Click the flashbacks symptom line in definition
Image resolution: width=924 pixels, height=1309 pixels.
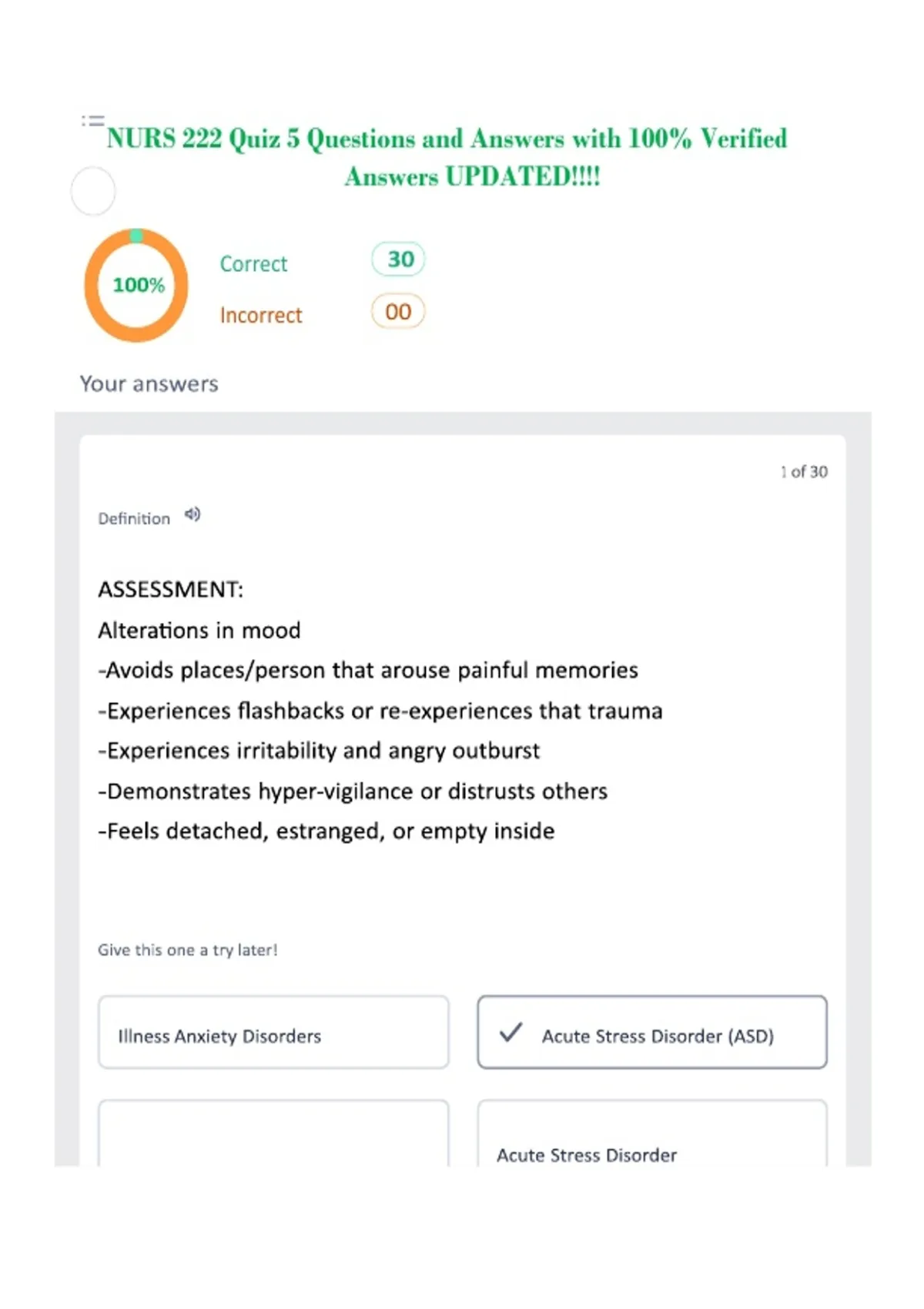click(380, 711)
